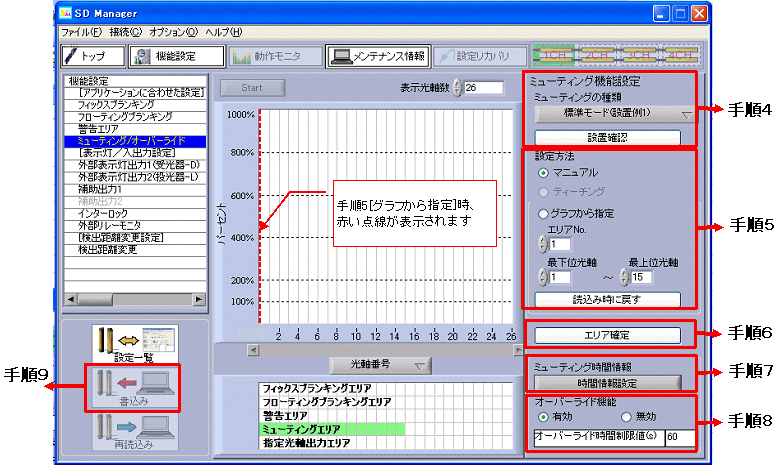The image size is (781, 466).
Task: Select ミューティング/オーバーライド list item
Action: coord(135,141)
